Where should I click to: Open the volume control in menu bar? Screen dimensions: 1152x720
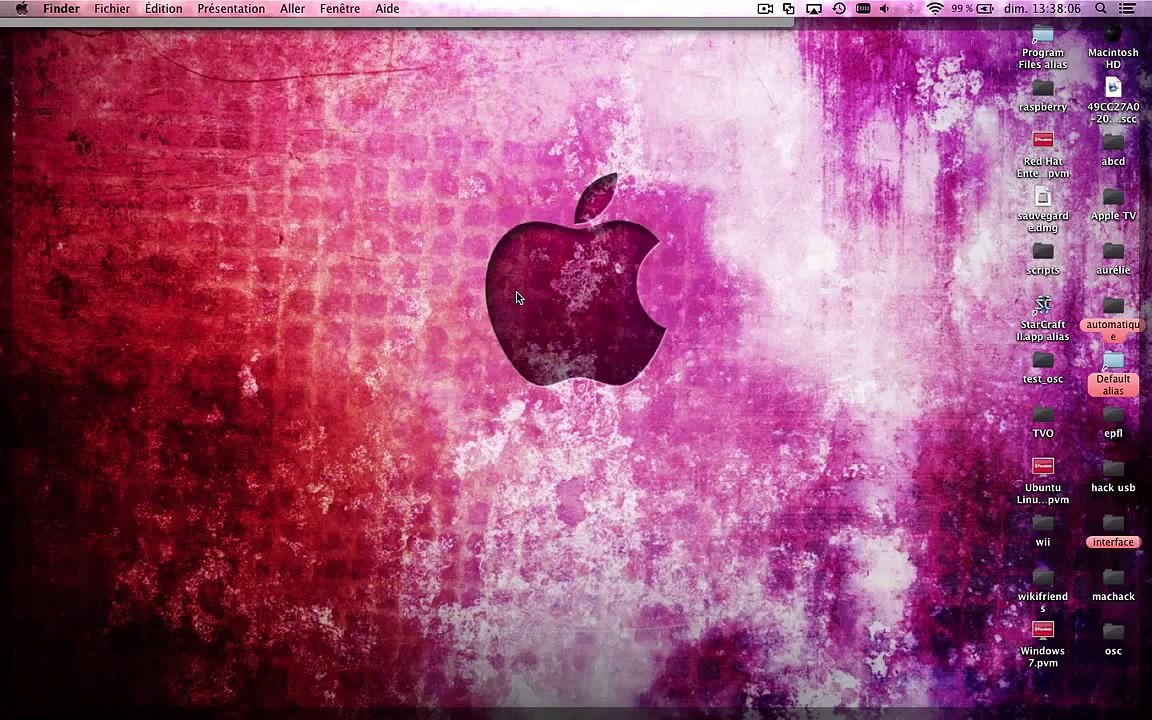click(x=885, y=9)
